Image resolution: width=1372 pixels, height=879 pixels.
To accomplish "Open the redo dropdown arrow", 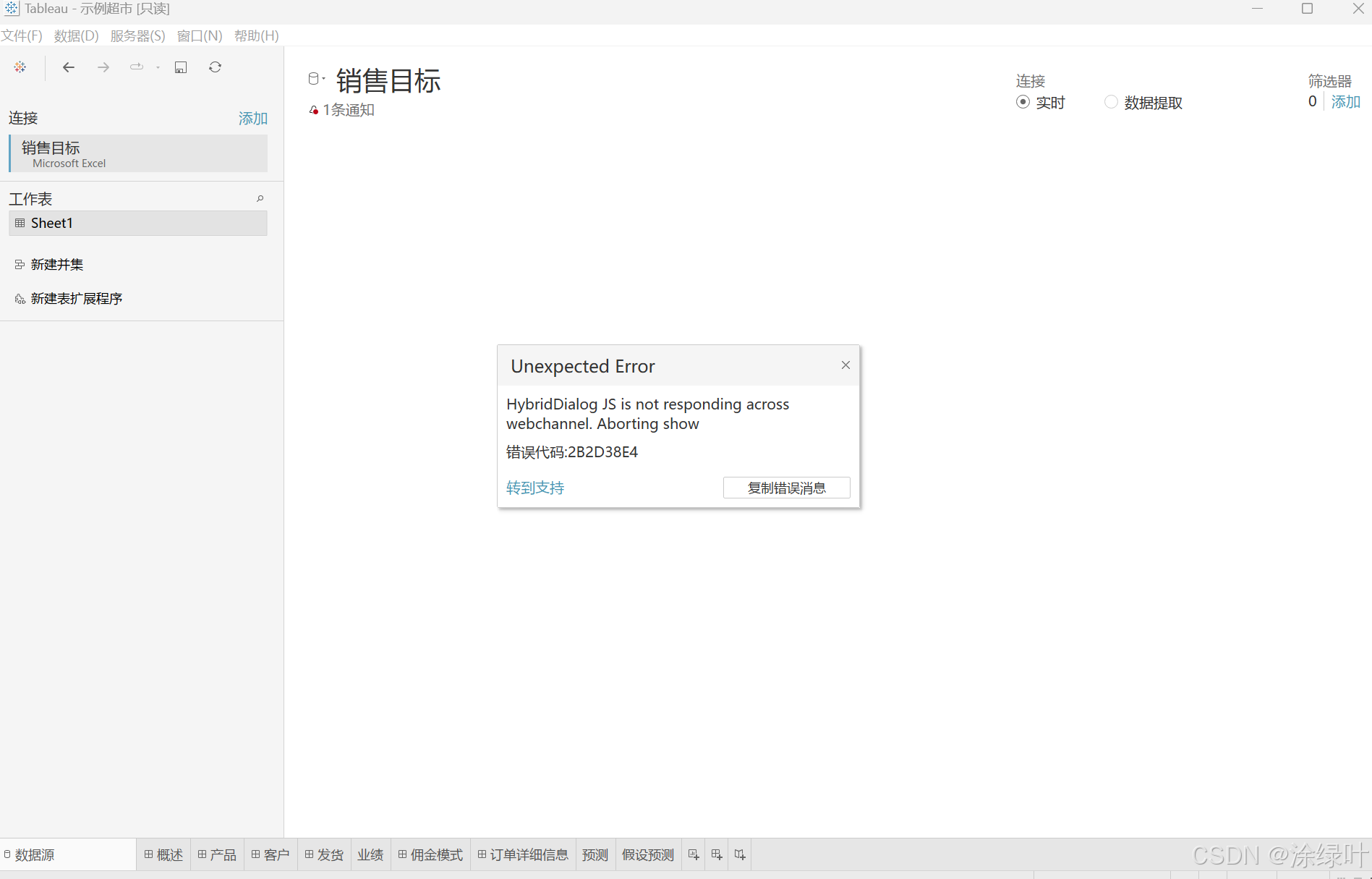I will click(x=157, y=67).
